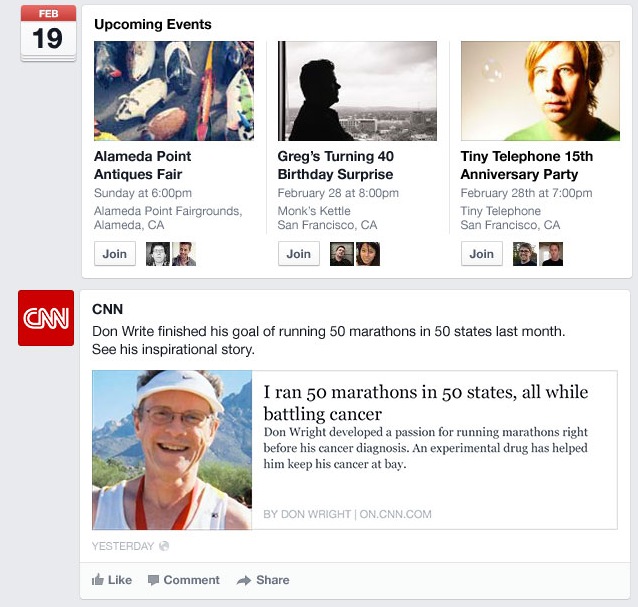The image size is (638, 607).
Task: Join the Tiny Telephone Anniversary Party
Action: pyautogui.click(x=482, y=254)
